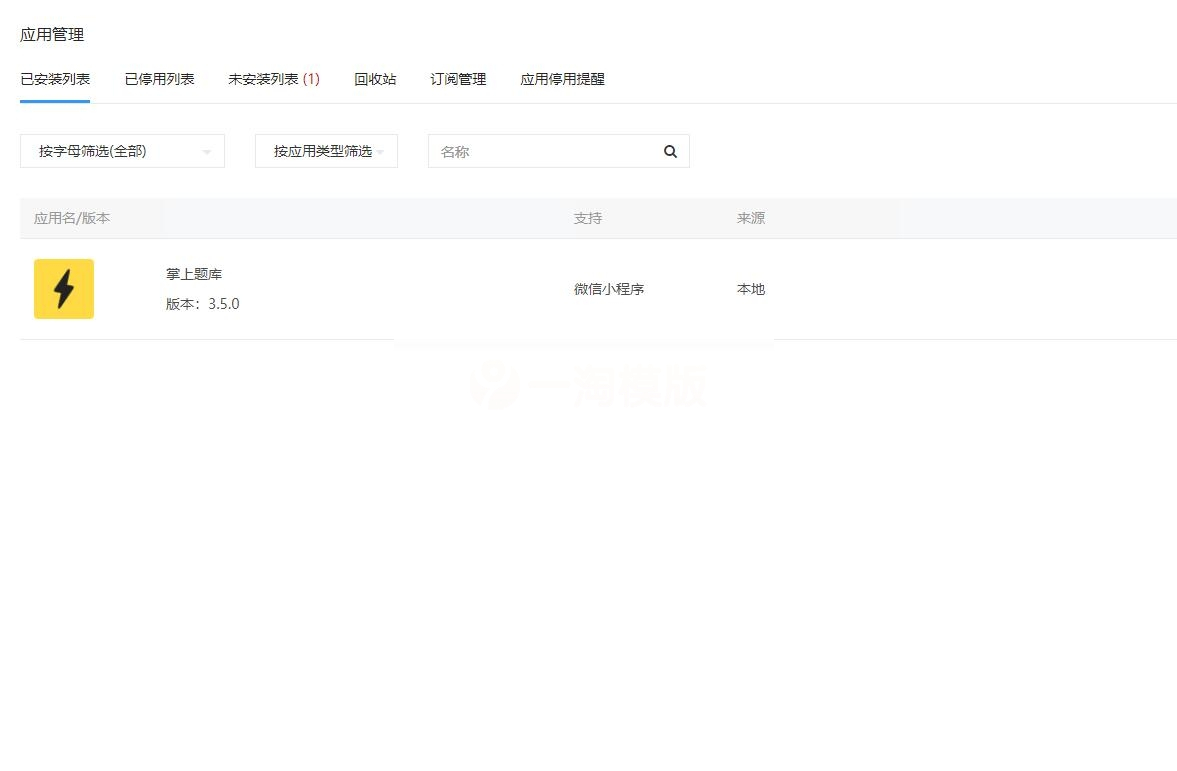The image size is (1177, 771).
Task: Click the dropdown arrow on 按应用类型筛选
Action: click(x=381, y=151)
